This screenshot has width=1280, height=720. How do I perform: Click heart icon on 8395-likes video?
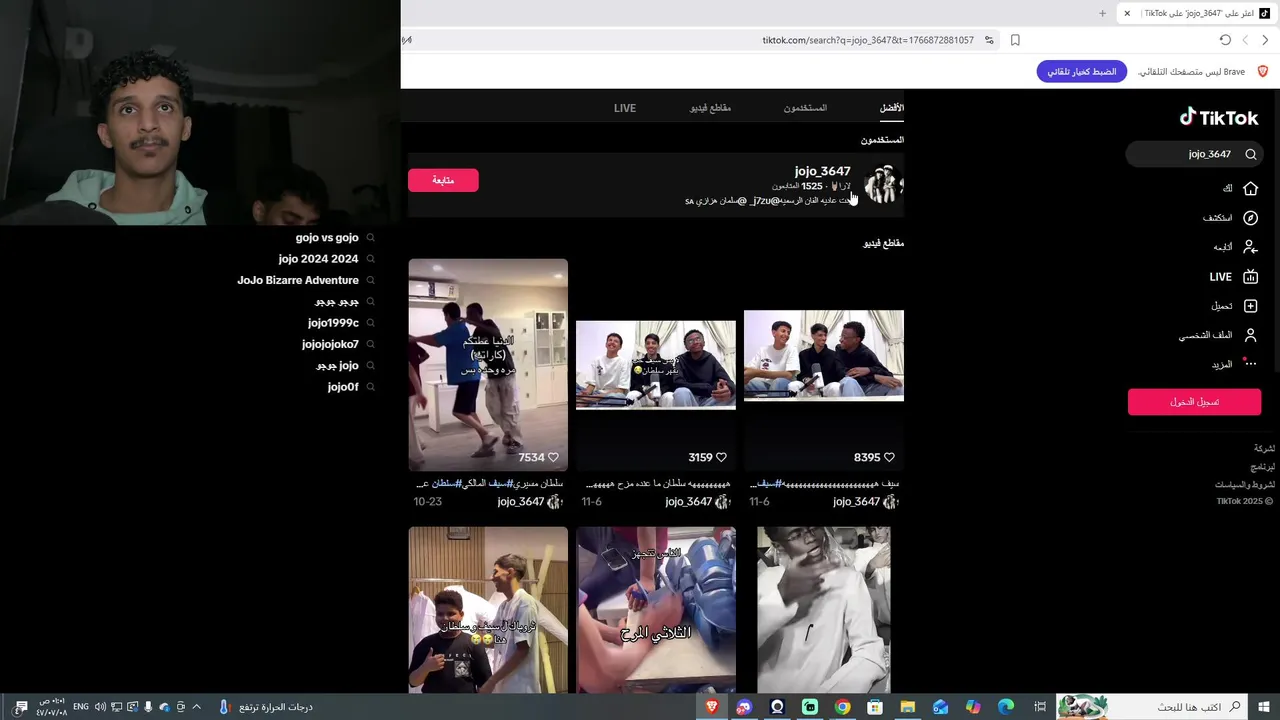tap(889, 457)
